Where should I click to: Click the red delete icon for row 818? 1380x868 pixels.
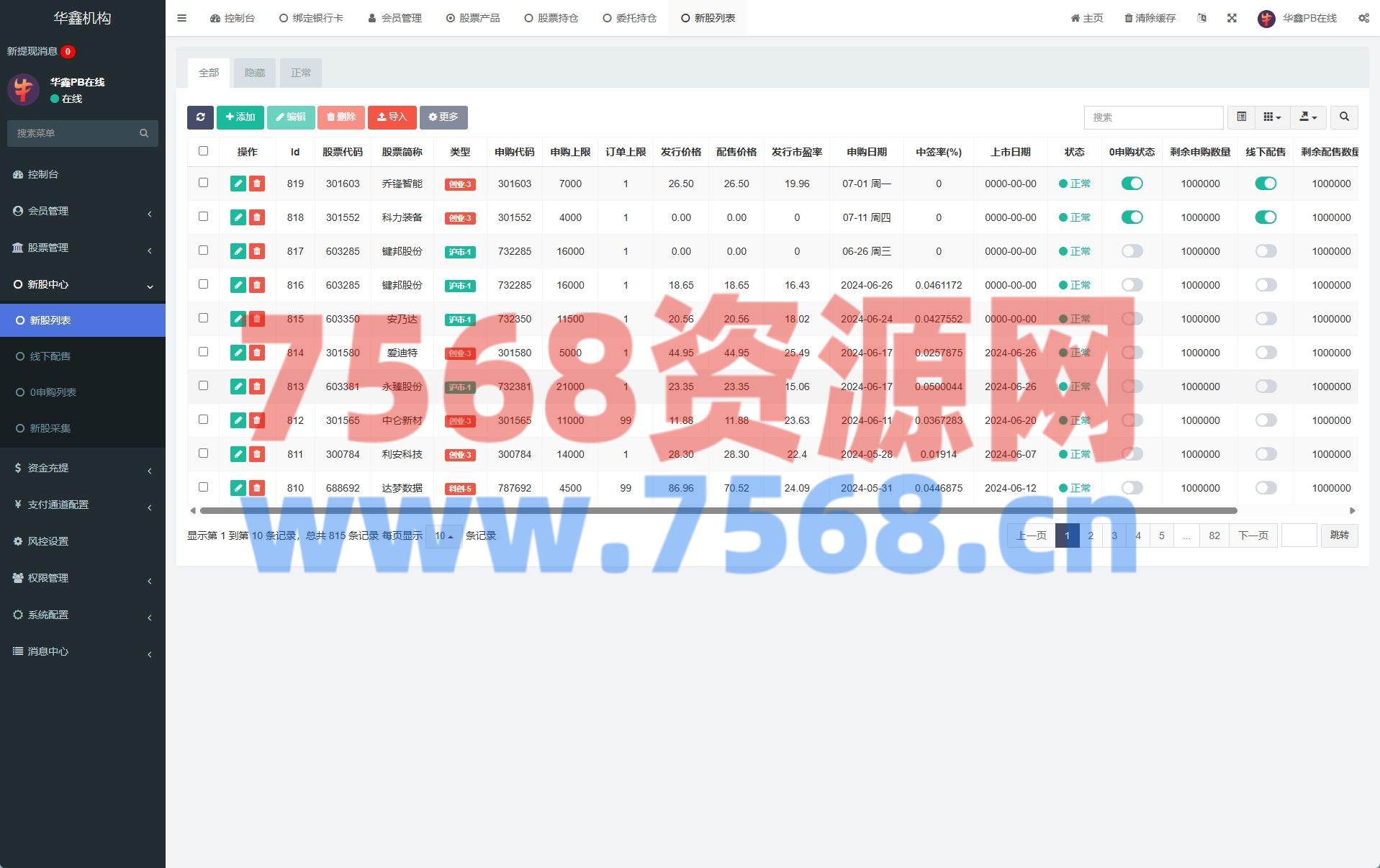257,217
